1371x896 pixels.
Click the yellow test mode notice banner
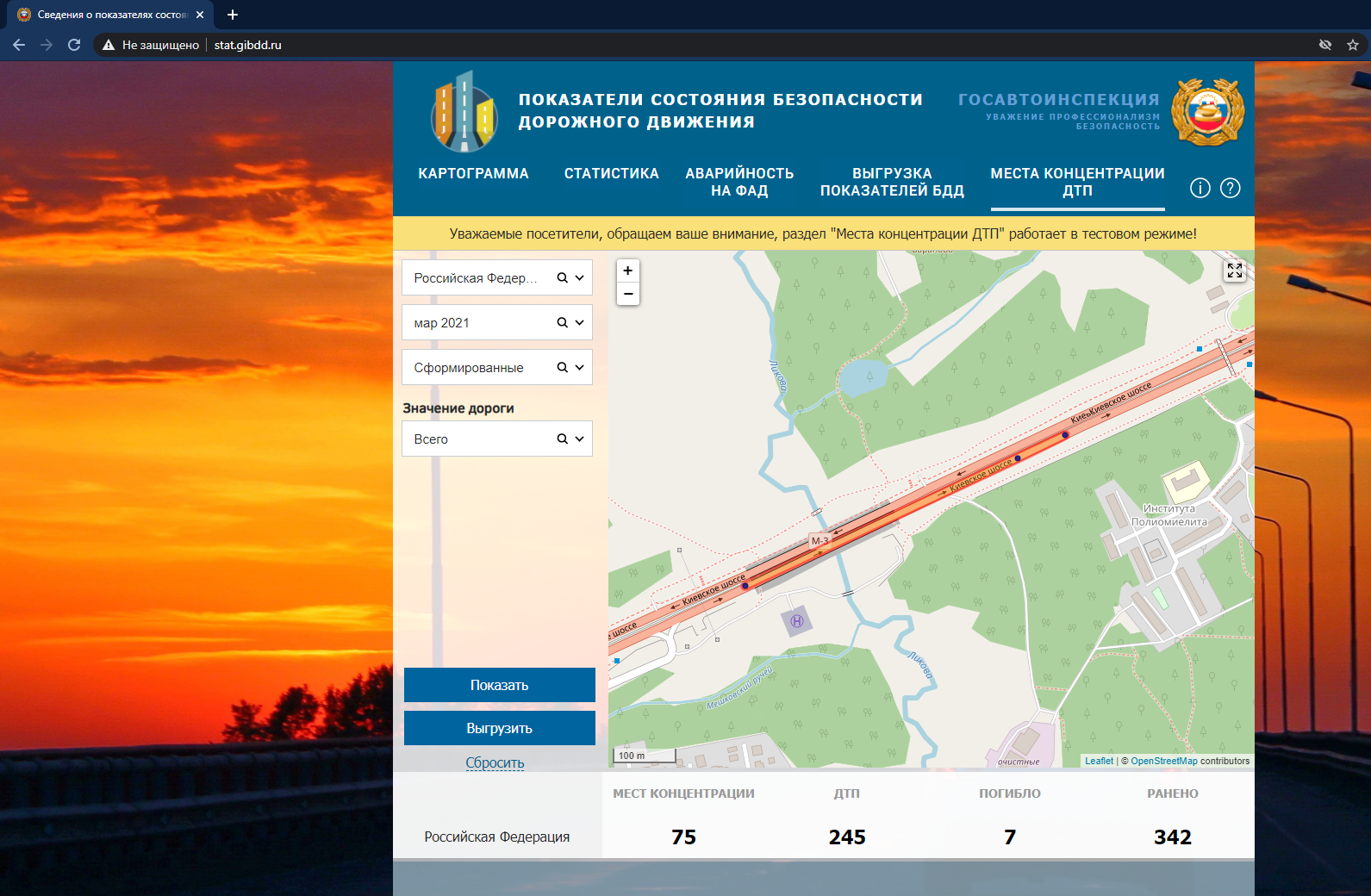pos(824,233)
